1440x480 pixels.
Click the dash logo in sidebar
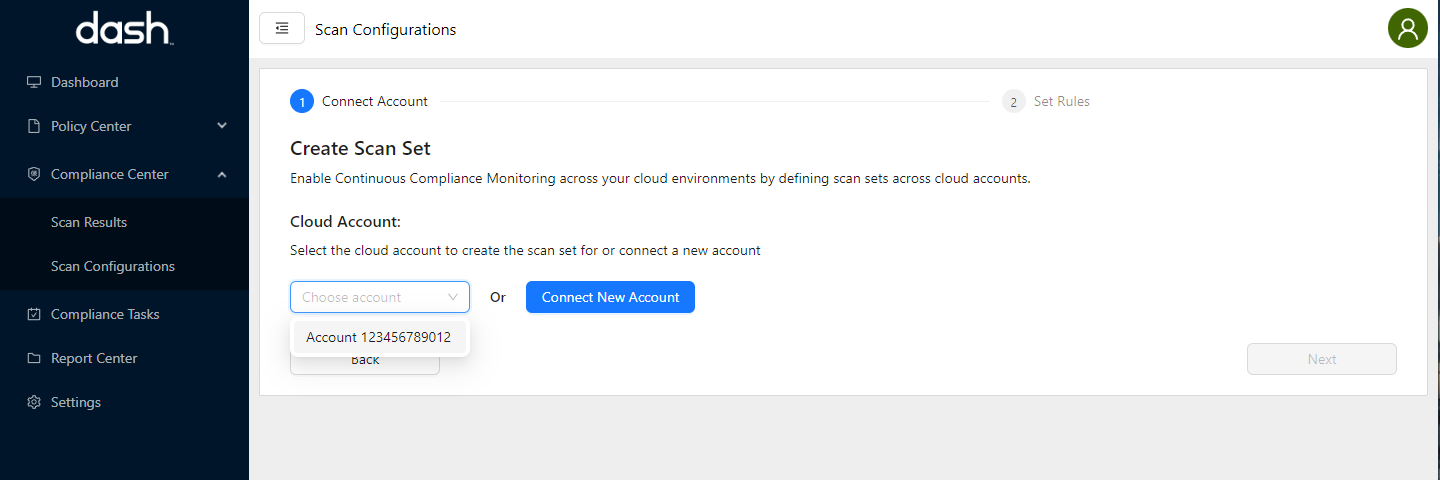124,29
